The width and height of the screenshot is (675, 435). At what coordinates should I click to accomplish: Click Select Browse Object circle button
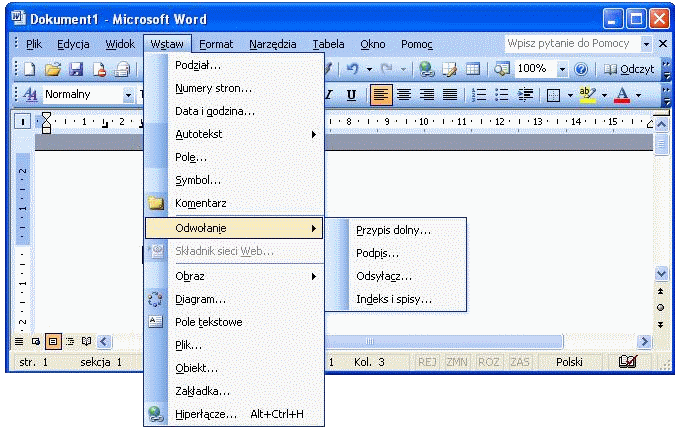[x=660, y=308]
